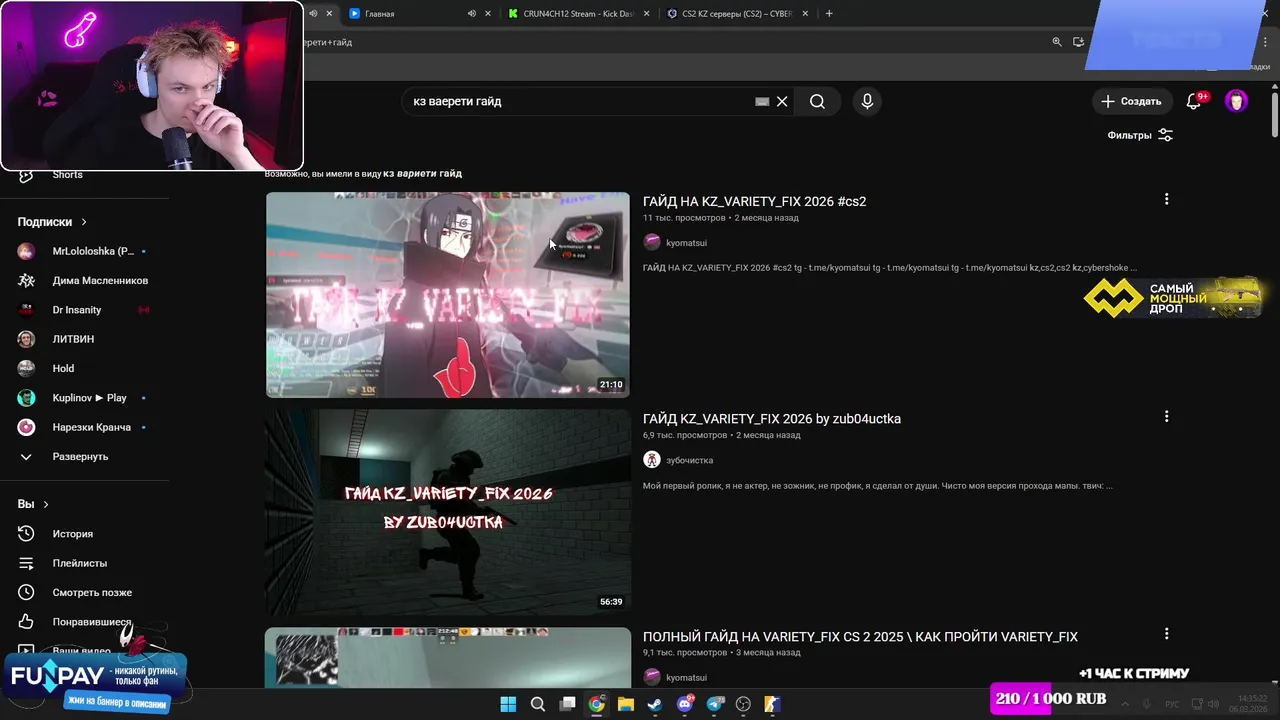Open File Explorer from the taskbar
This screenshot has width=1280, height=720.
click(626, 704)
